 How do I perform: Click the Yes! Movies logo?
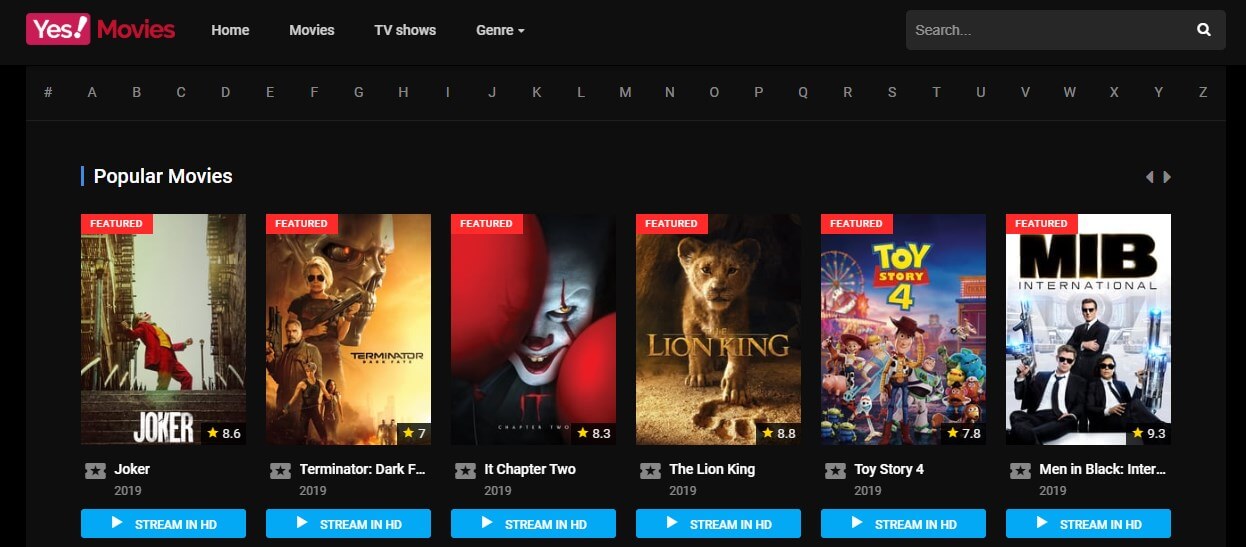point(100,29)
